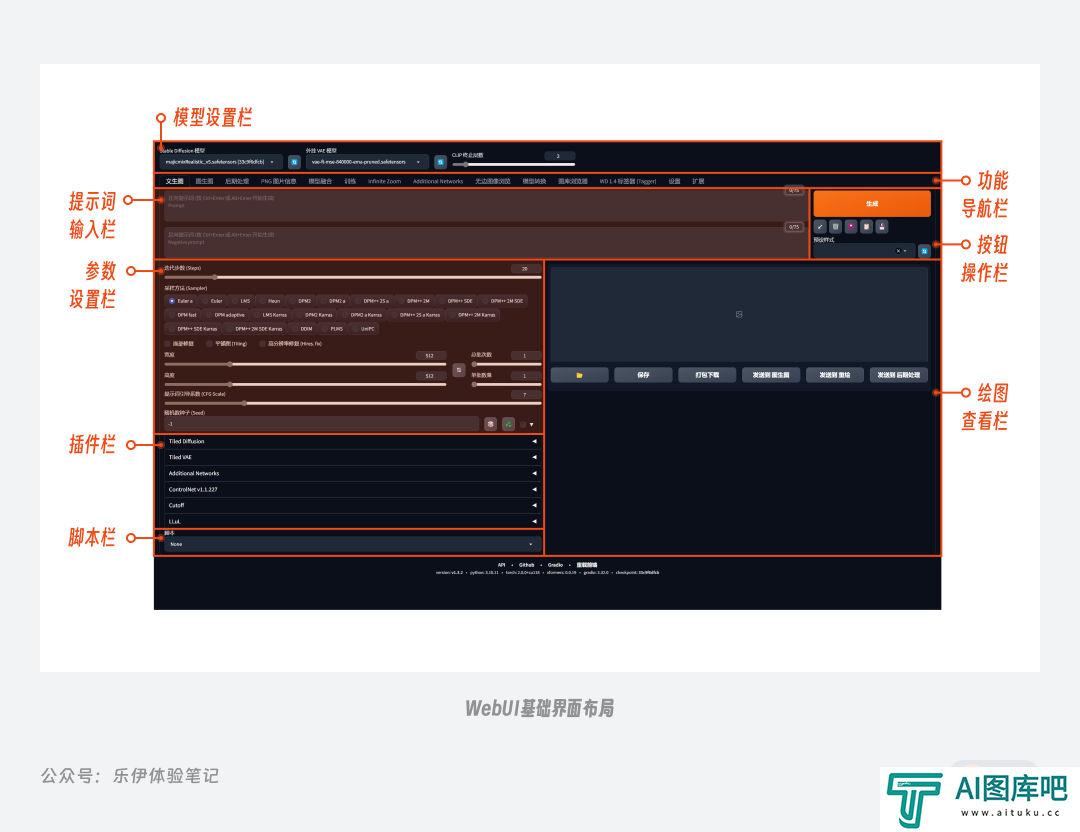
Task: Select the LMS sampler option
Action: [x=241, y=301]
